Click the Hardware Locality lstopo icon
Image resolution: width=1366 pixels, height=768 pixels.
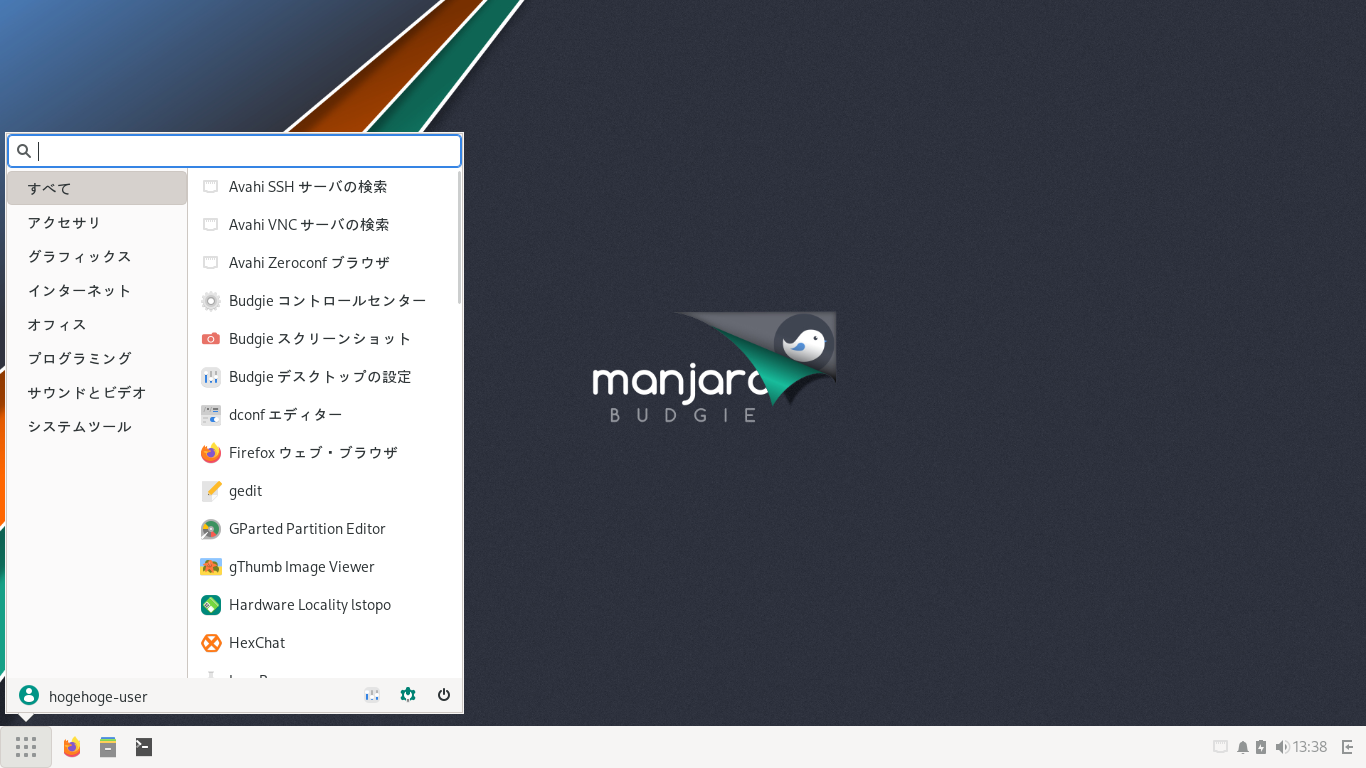[210, 605]
